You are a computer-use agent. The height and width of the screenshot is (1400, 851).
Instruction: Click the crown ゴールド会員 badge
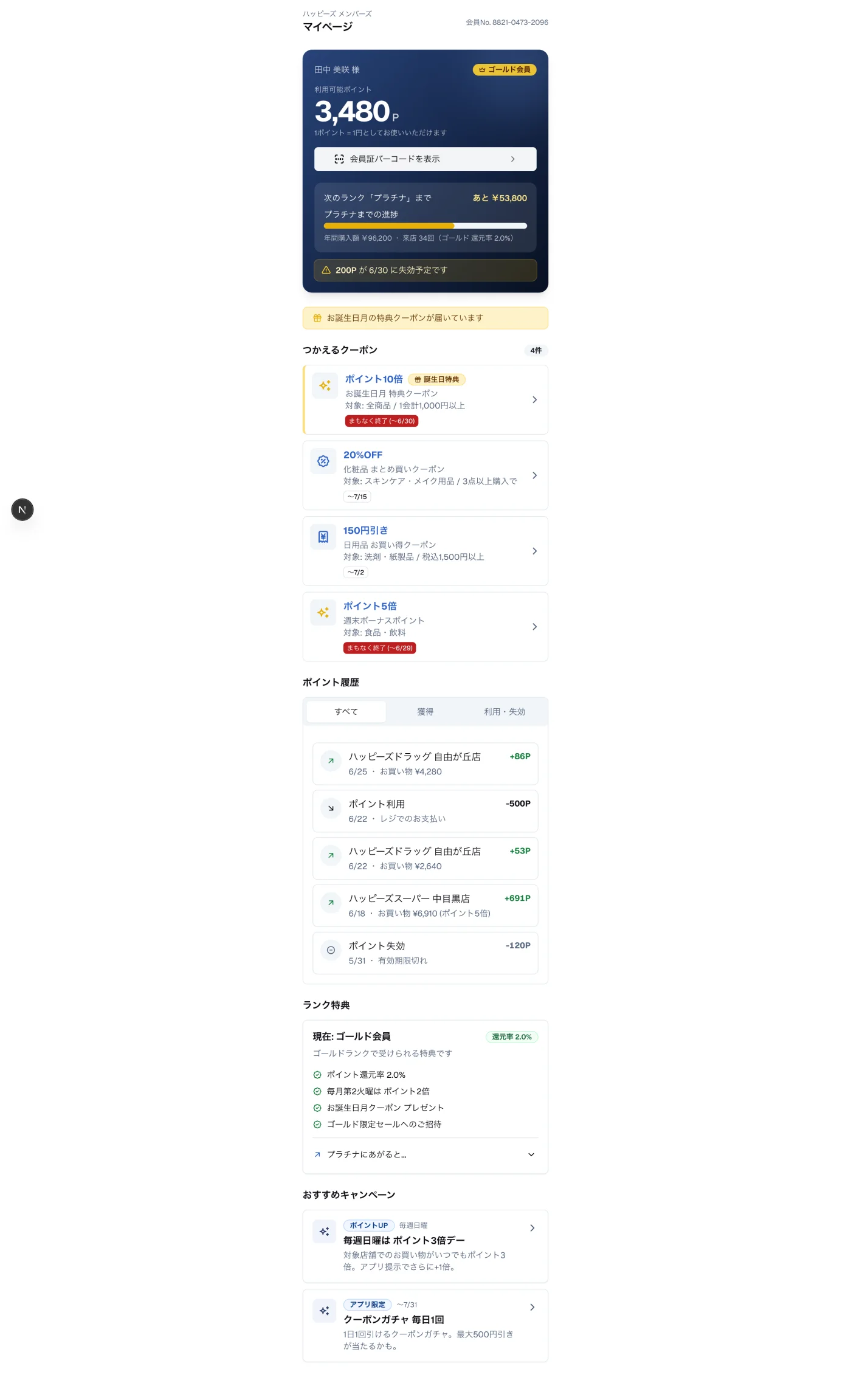click(505, 70)
